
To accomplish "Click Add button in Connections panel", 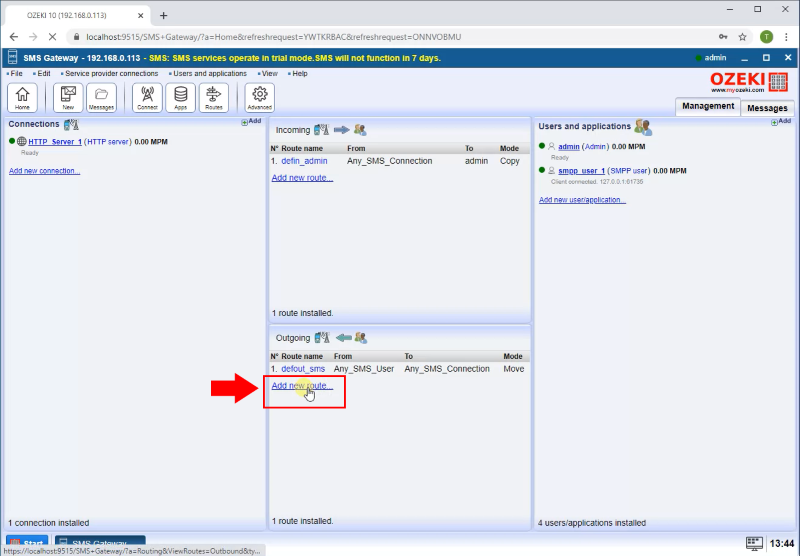I will [x=251, y=121].
